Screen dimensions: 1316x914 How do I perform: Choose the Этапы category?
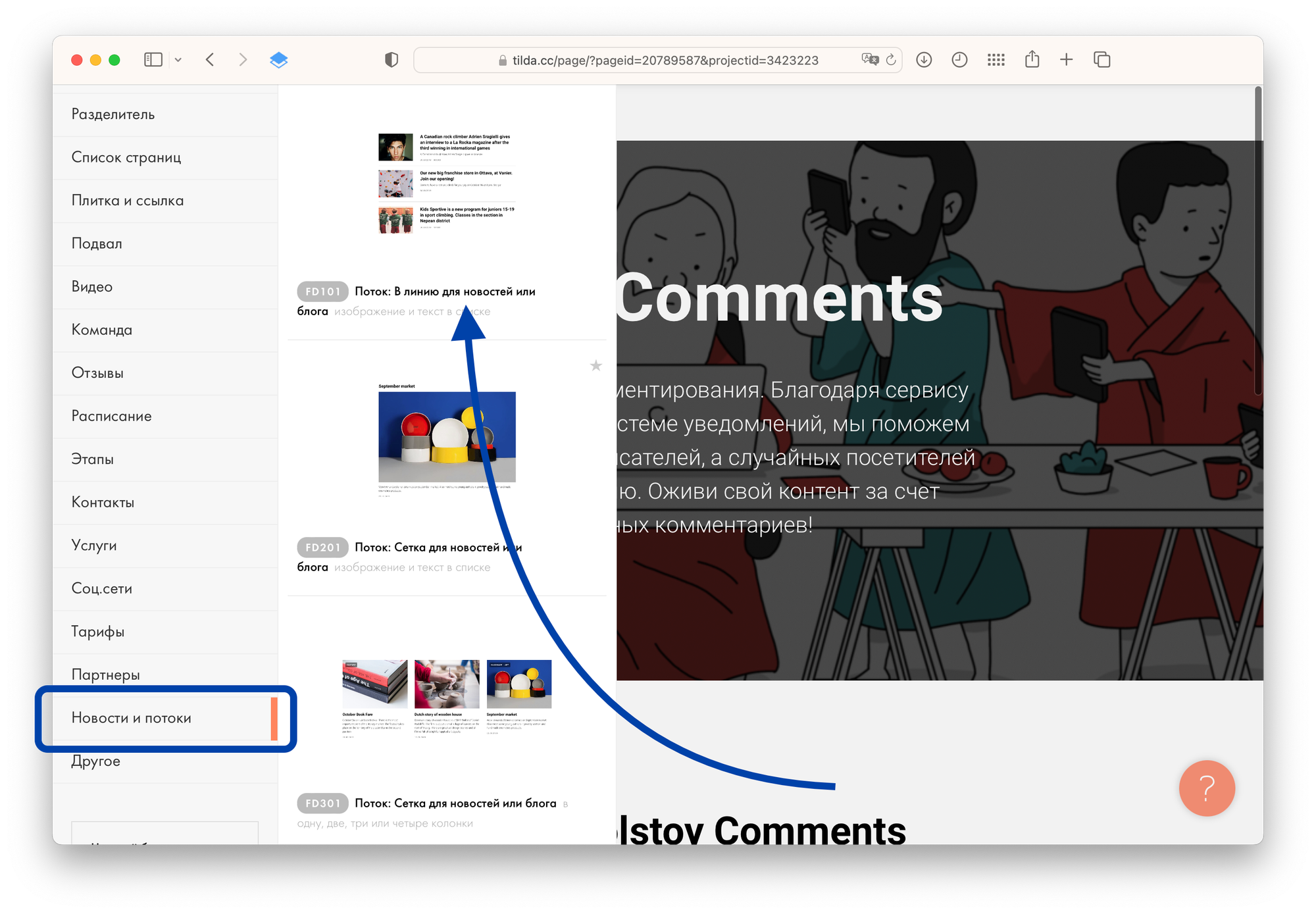point(165,459)
